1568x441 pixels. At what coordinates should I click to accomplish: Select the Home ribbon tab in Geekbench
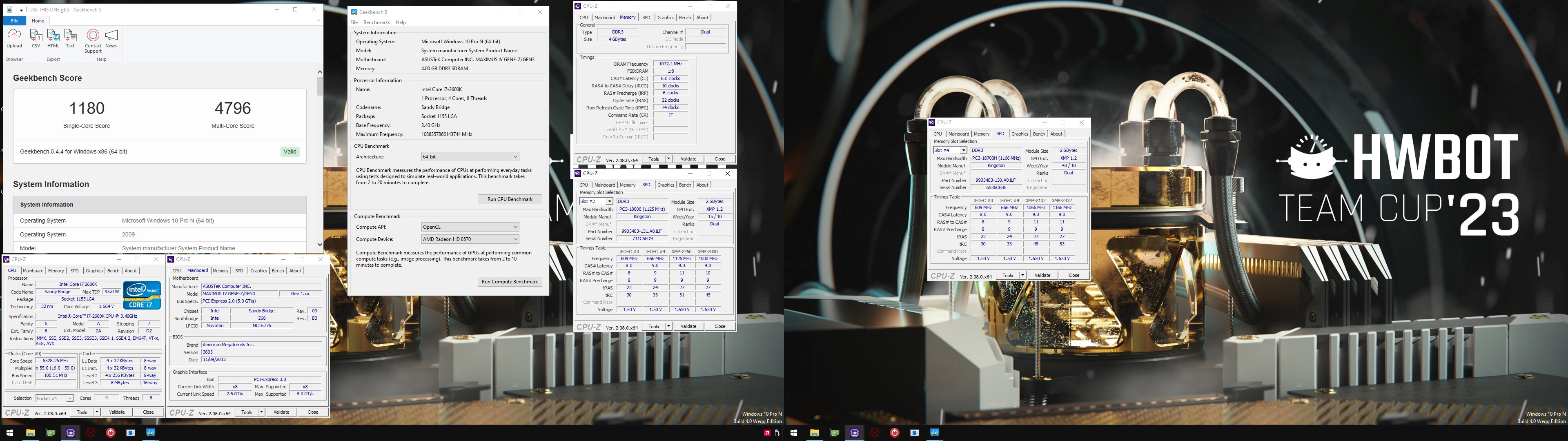click(38, 21)
